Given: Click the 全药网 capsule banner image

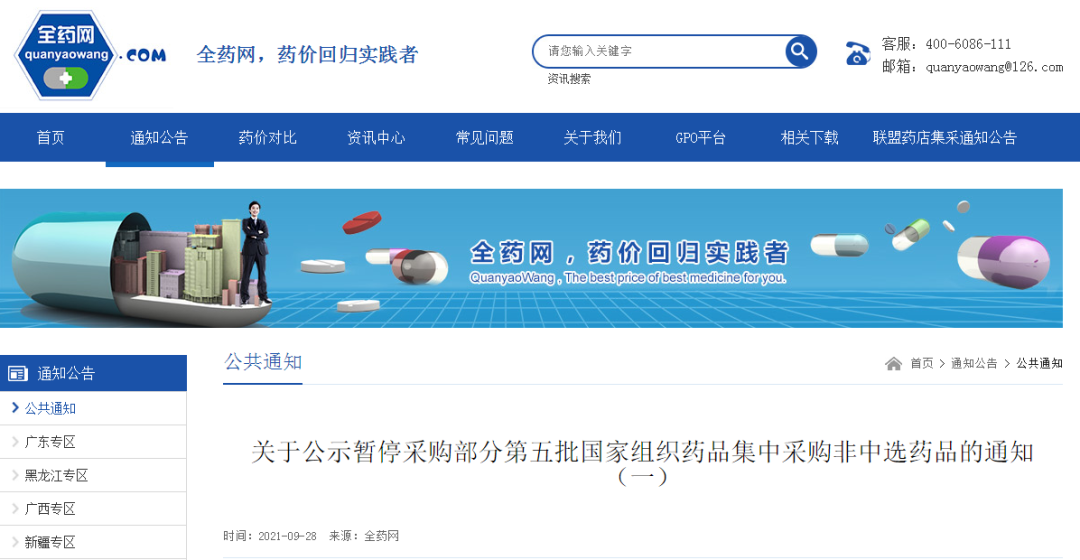Looking at the screenshot, I should (531, 258).
